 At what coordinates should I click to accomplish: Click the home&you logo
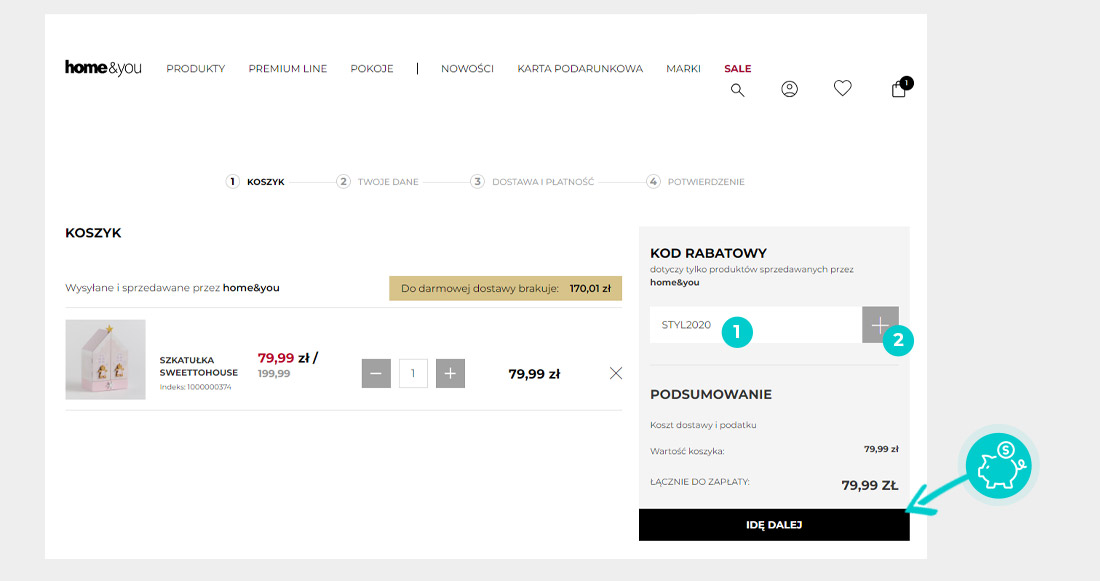click(103, 67)
